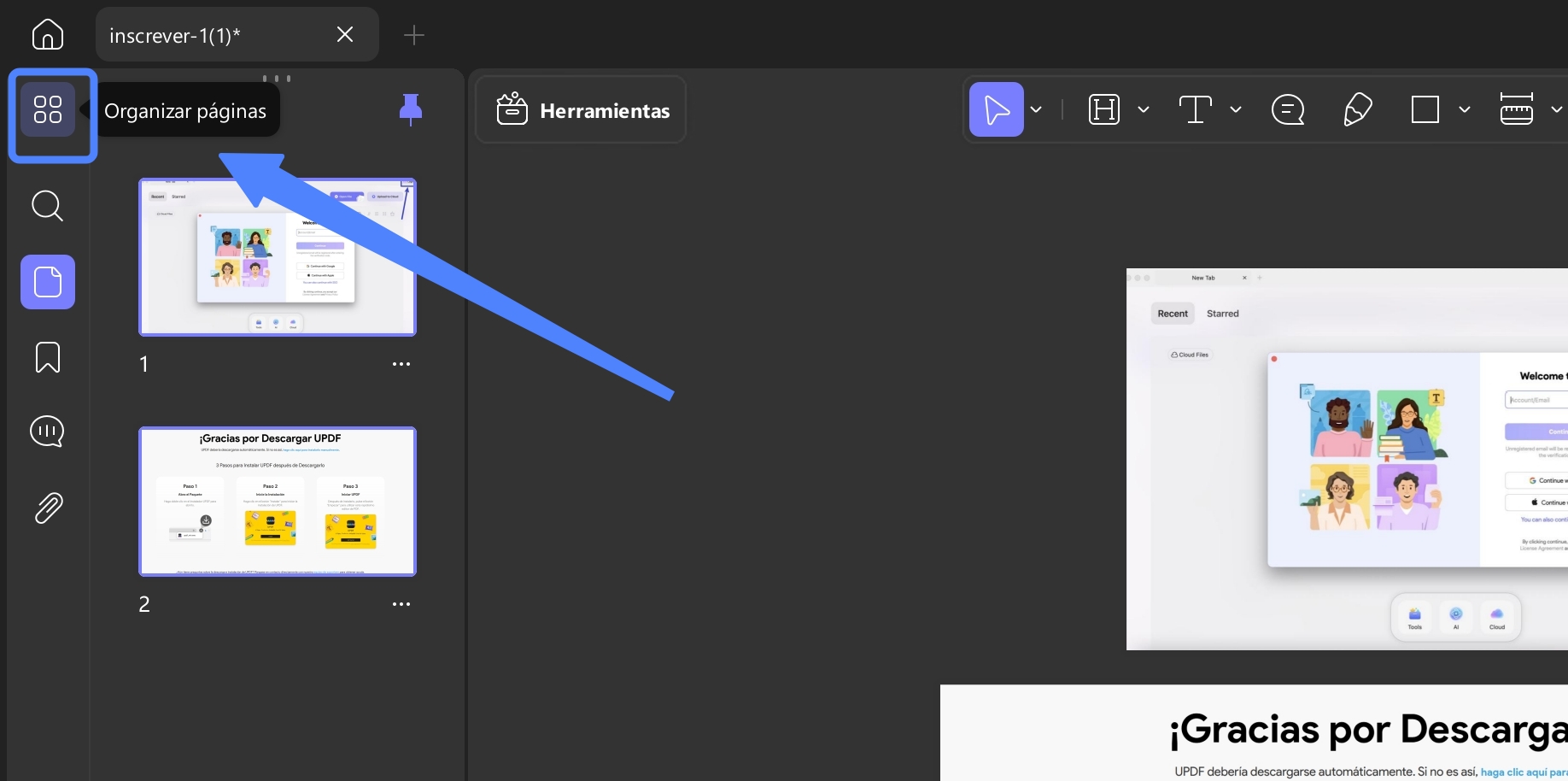Select the rectangle shape tool
1568x781 pixels.
coord(1425,109)
